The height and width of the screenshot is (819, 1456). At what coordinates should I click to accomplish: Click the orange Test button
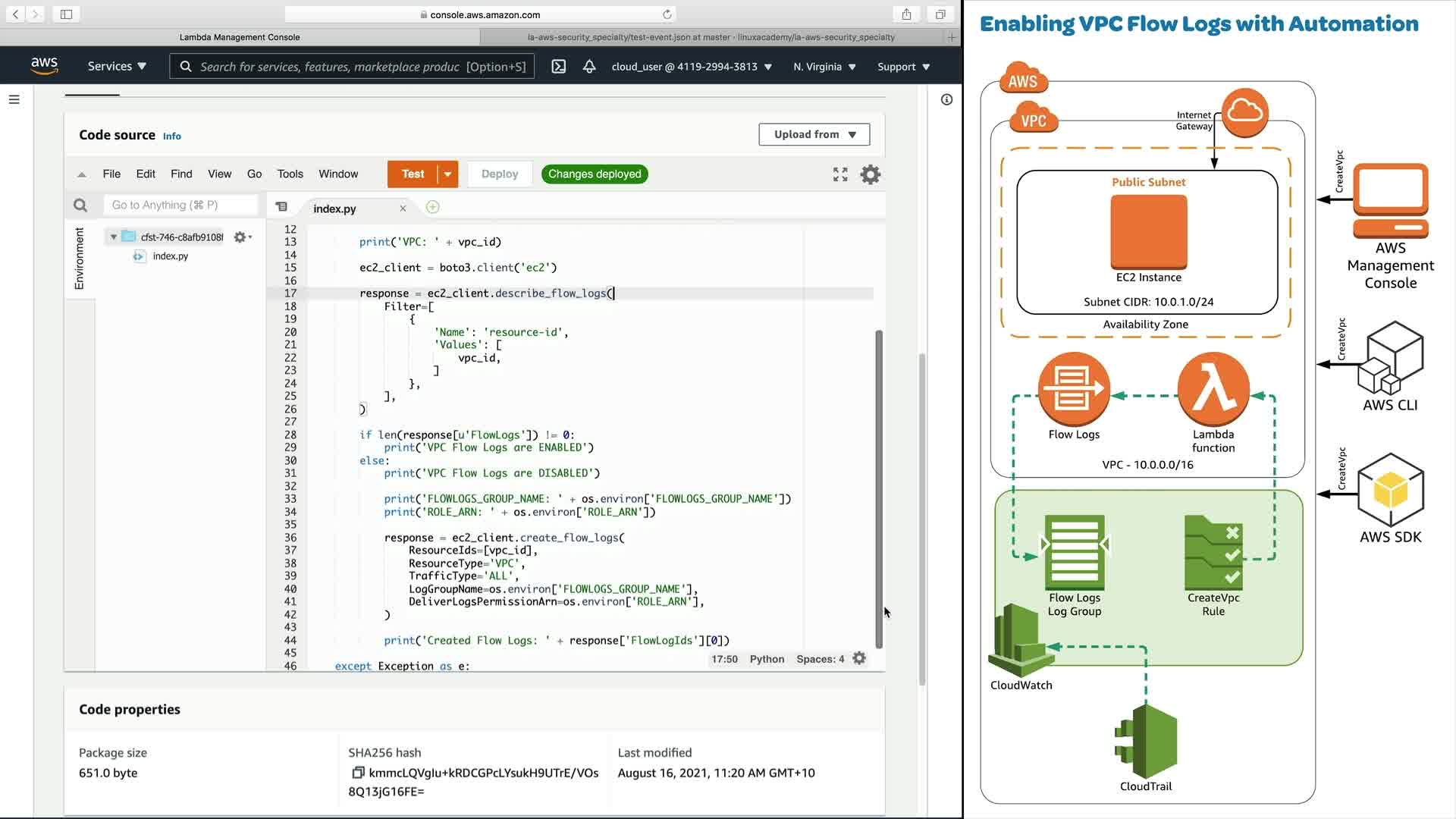pyautogui.click(x=413, y=174)
